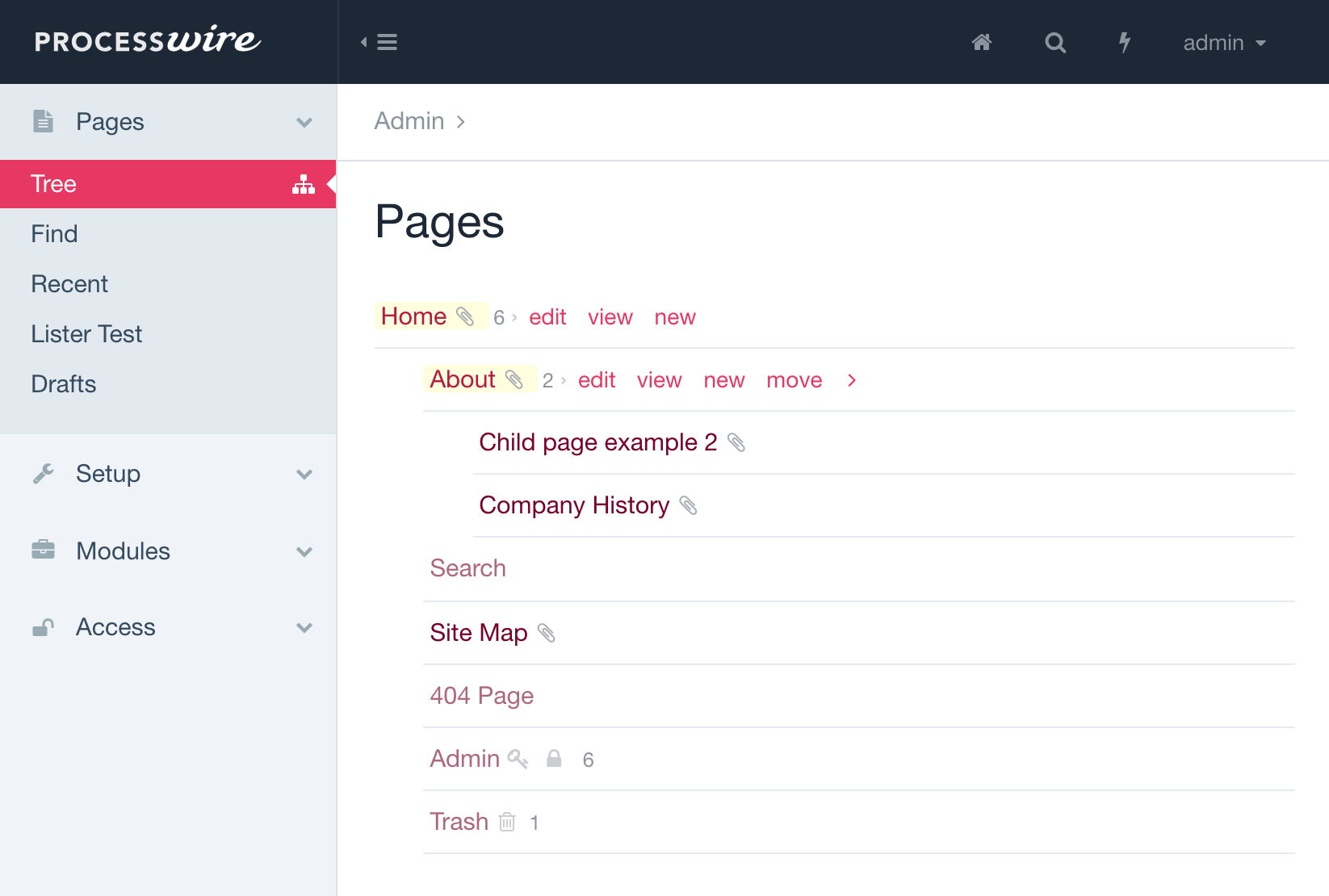
Task: Open the admin user dropdown
Action: tap(1225, 43)
